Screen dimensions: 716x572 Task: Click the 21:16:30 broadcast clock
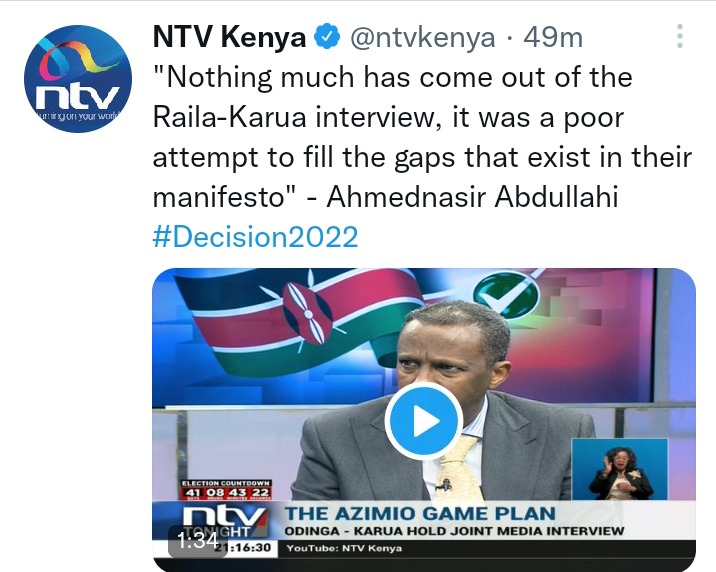249,547
